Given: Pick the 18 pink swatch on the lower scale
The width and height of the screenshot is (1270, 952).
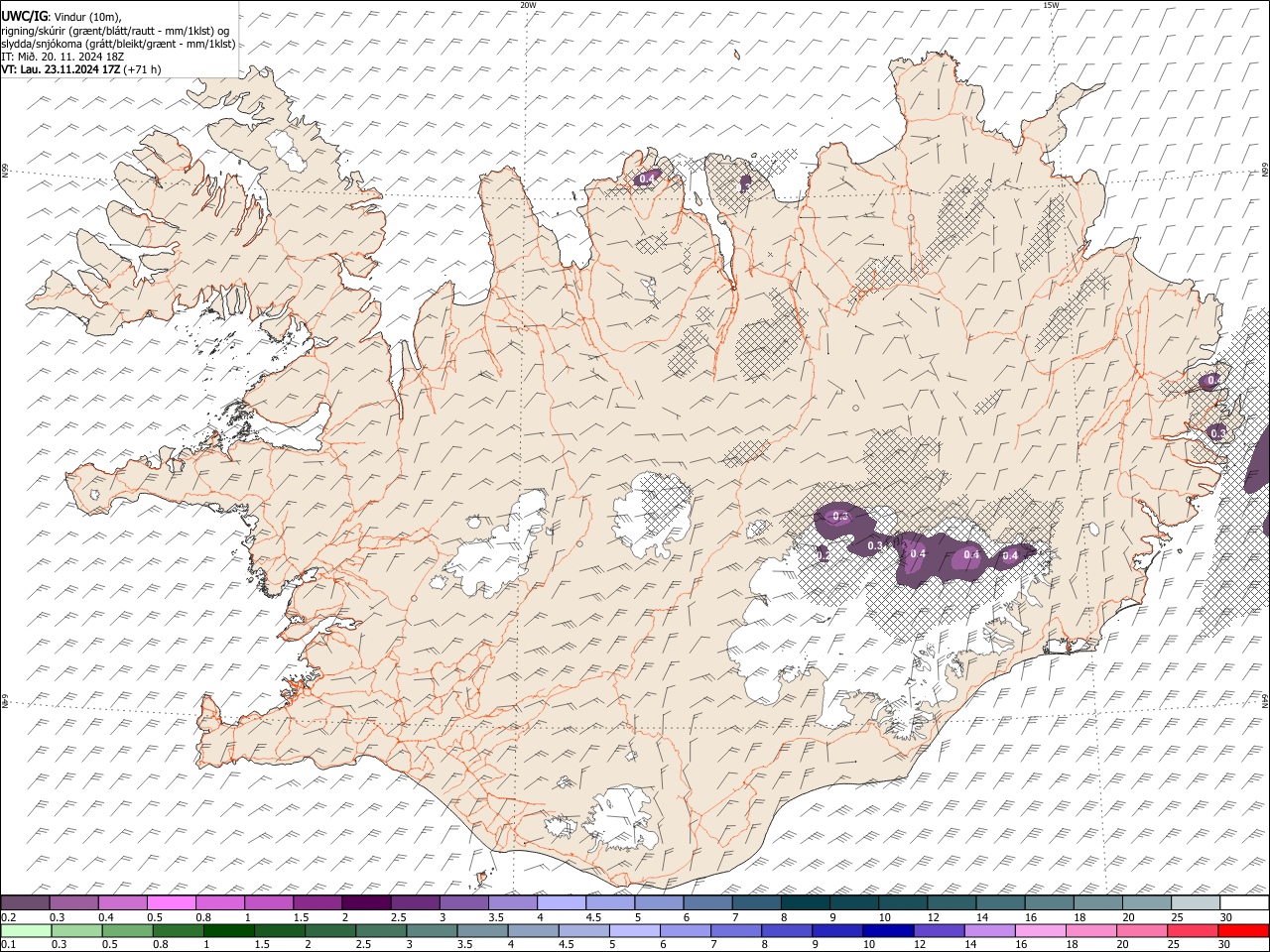Looking at the screenshot, I should pos(1090,930).
